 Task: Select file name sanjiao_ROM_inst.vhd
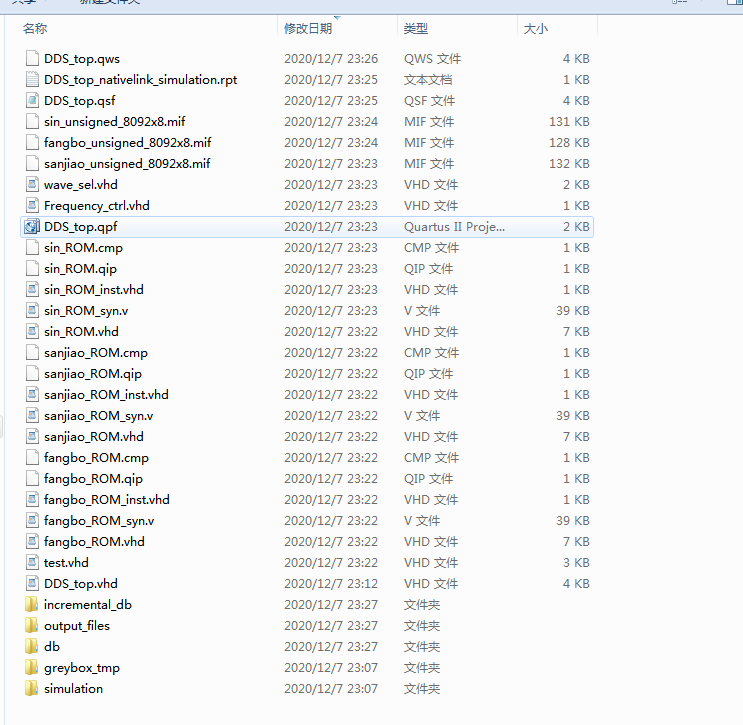(106, 394)
